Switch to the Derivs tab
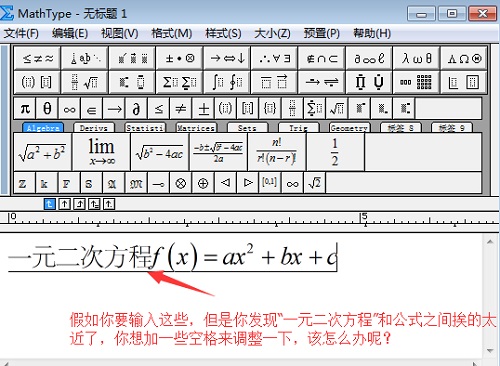This screenshot has height=366, width=500. [94, 128]
